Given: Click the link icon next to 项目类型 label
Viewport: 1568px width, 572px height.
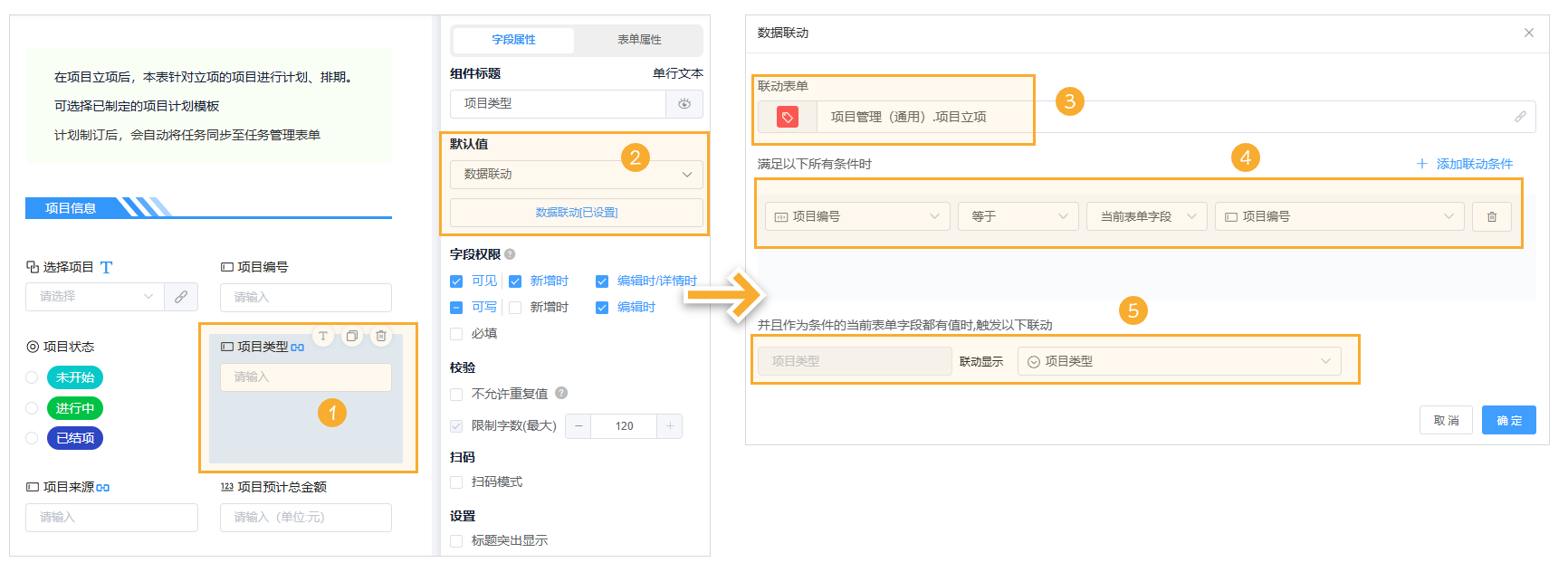Looking at the screenshot, I should (x=298, y=348).
